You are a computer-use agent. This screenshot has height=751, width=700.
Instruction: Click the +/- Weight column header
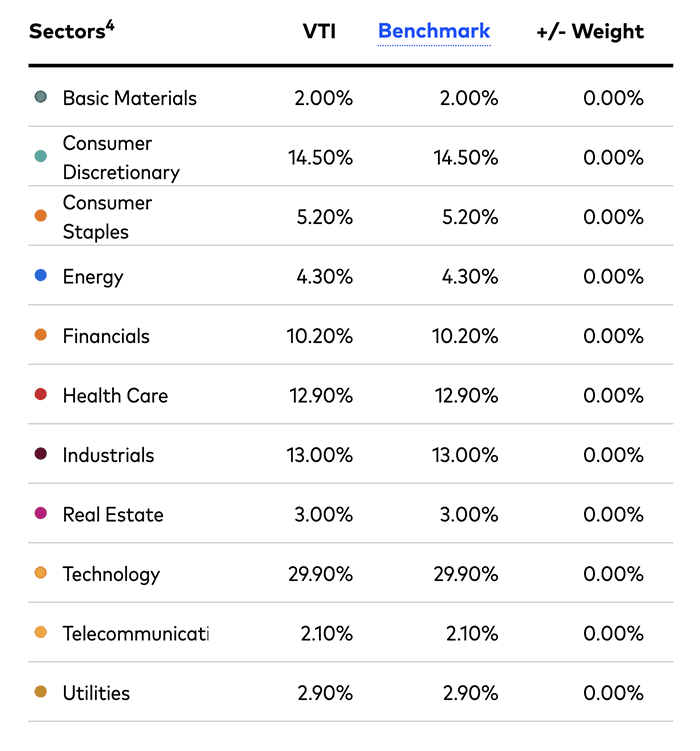(590, 31)
